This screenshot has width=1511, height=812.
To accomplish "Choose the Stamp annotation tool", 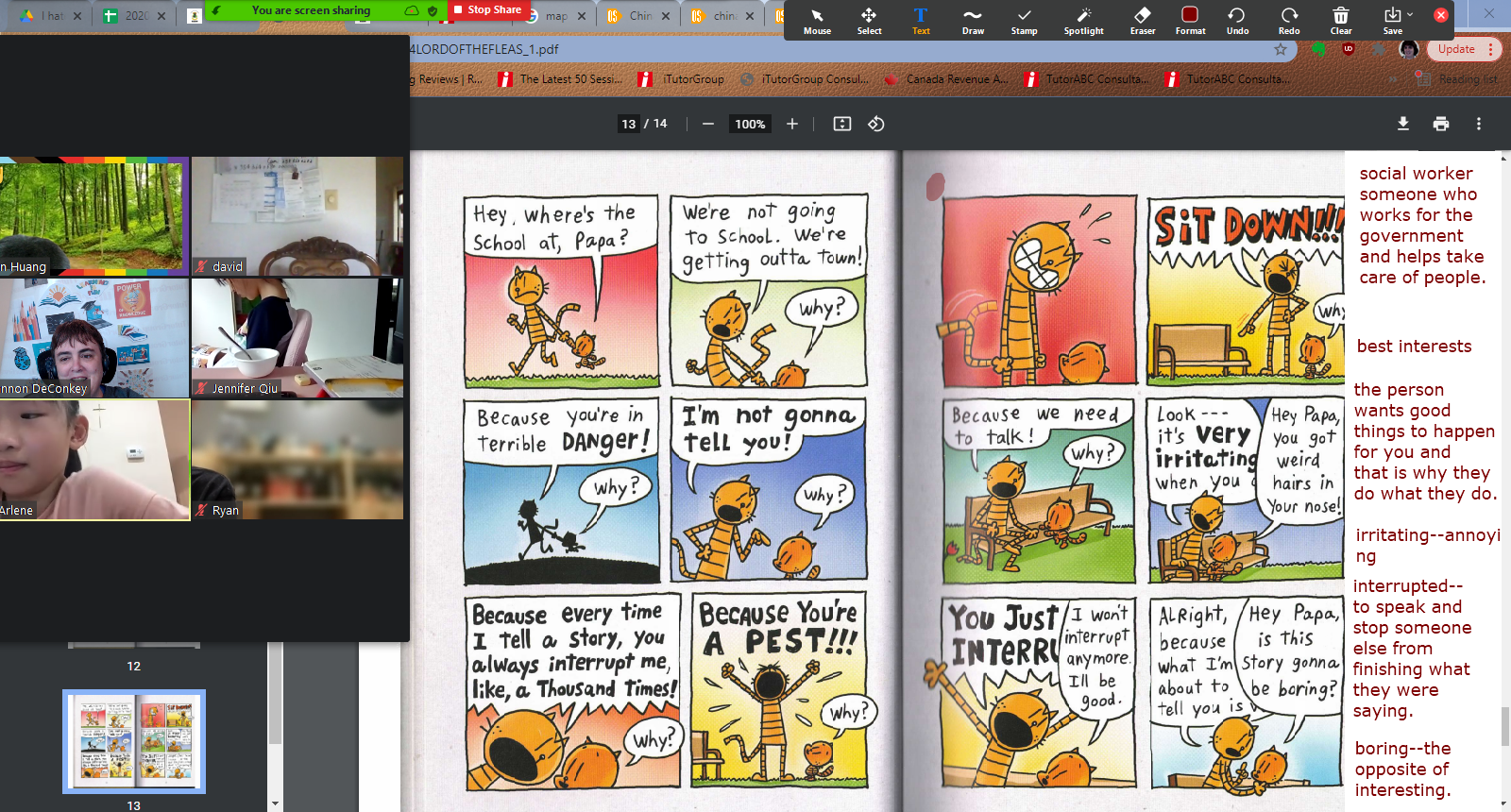I will [1025, 20].
